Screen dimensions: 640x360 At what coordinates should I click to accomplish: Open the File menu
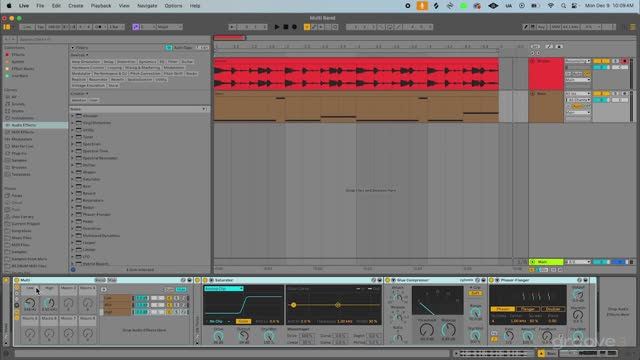pyautogui.click(x=40, y=6)
